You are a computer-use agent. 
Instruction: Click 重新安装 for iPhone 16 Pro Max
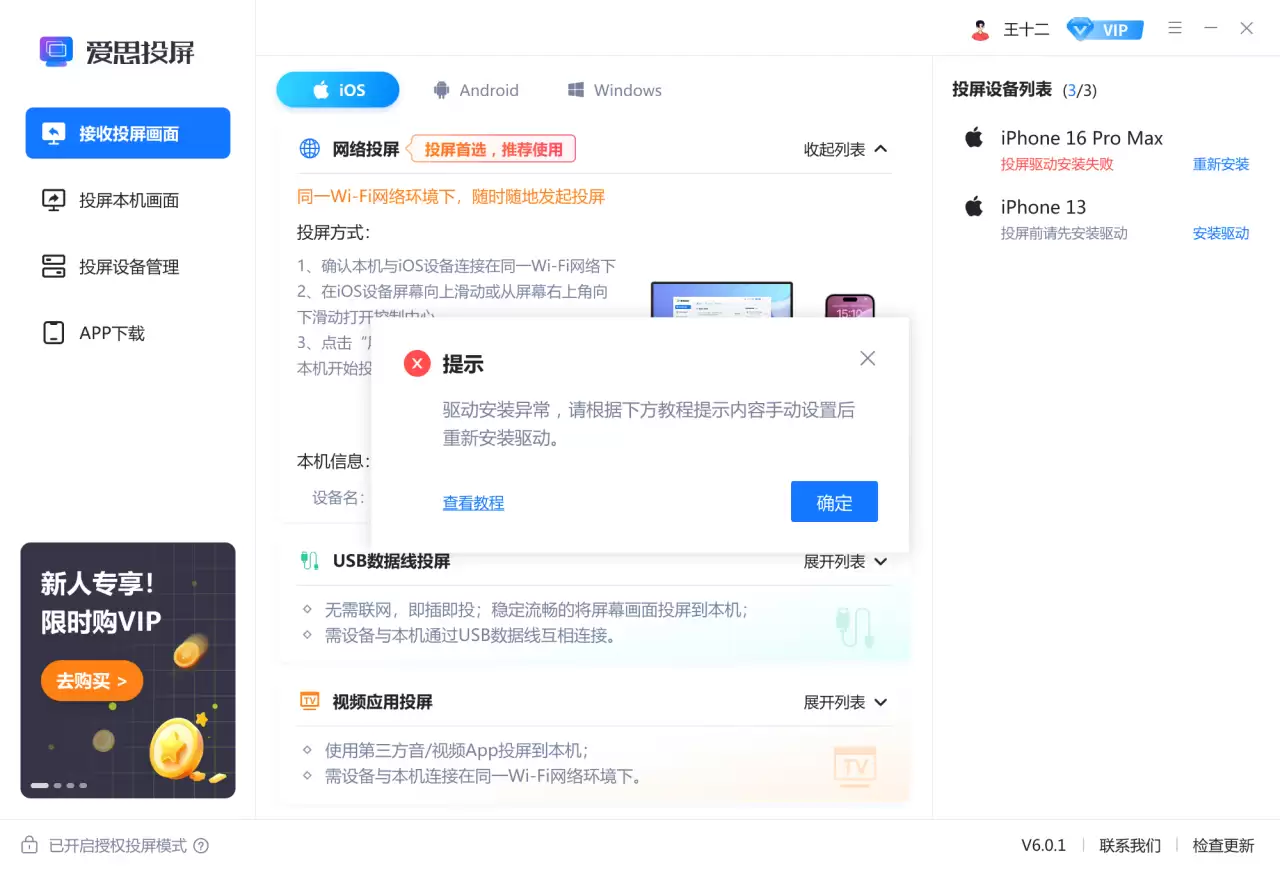tap(1220, 164)
